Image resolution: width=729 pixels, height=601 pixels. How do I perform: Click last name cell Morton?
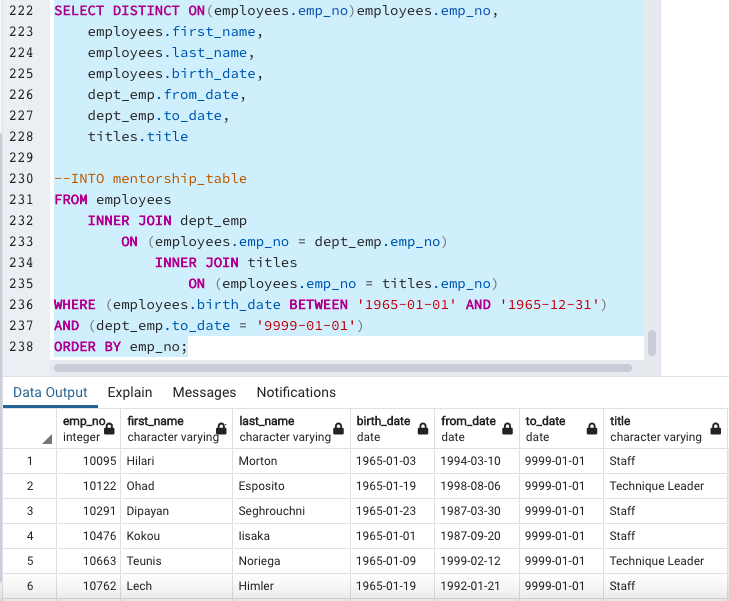tap(291, 461)
